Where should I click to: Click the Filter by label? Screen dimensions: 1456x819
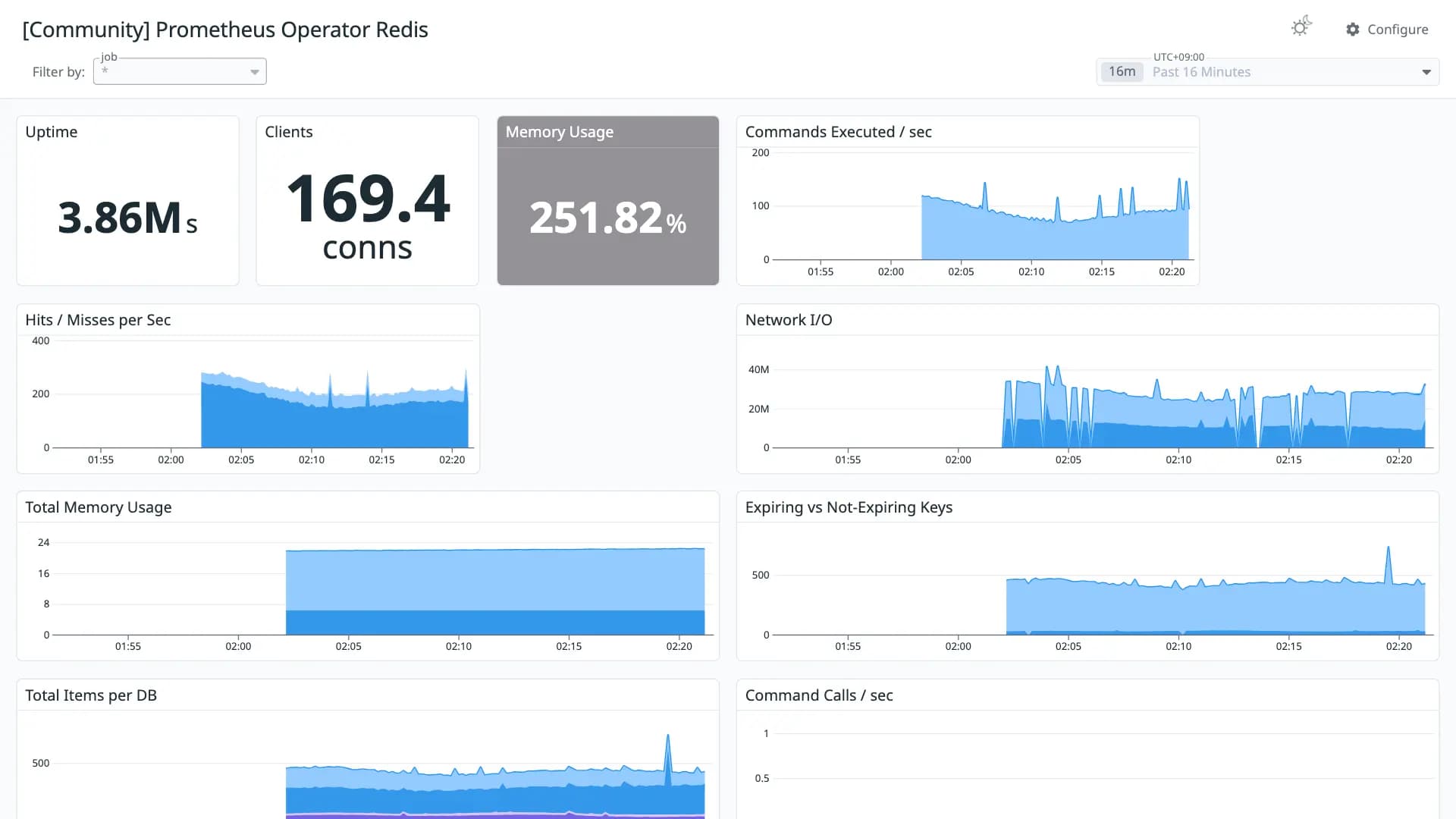tap(58, 72)
